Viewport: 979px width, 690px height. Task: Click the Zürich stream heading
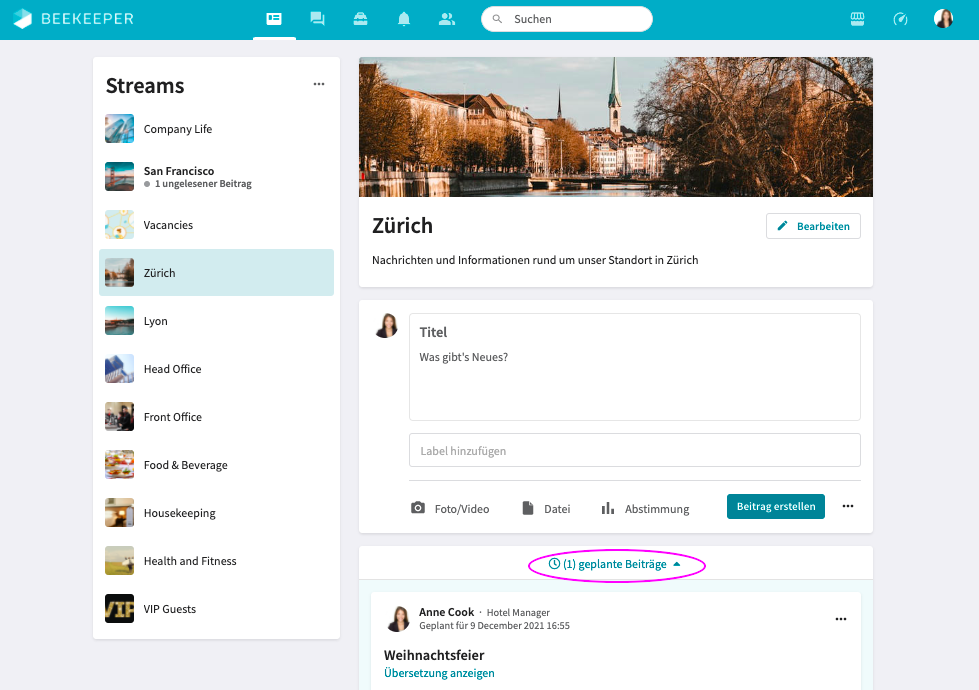click(402, 225)
